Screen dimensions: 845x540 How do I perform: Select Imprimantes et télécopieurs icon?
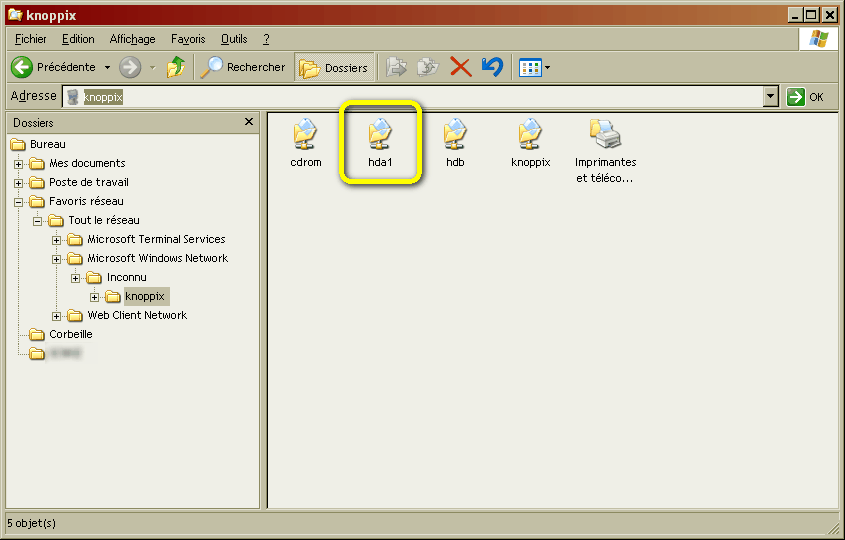(x=605, y=151)
